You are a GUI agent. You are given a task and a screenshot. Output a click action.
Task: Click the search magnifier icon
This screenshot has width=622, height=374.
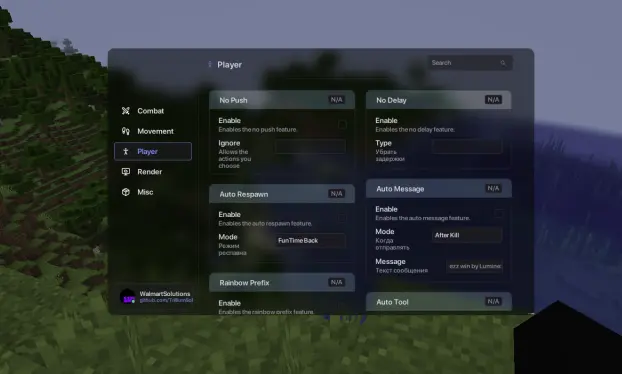[x=503, y=63]
